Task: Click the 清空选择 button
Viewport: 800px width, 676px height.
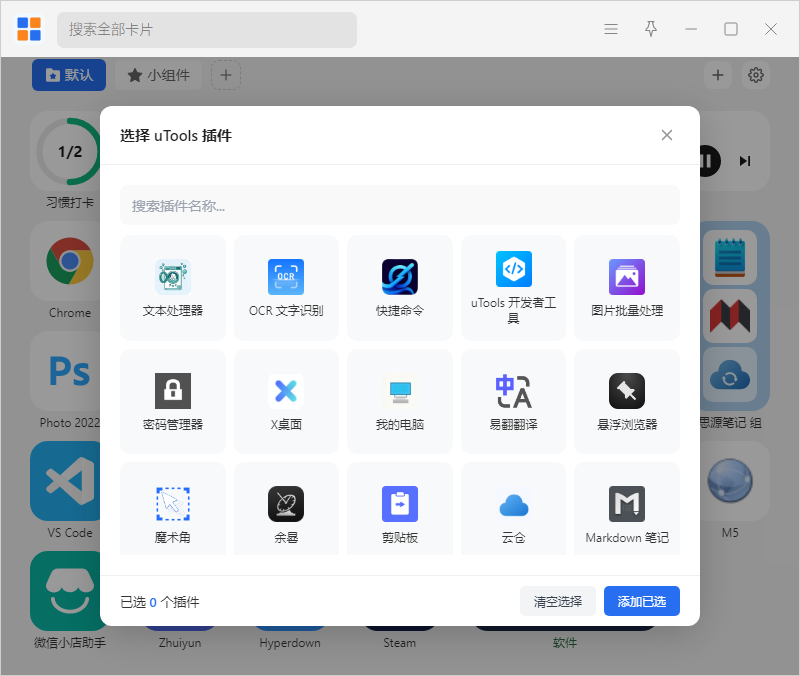Action: click(x=558, y=602)
